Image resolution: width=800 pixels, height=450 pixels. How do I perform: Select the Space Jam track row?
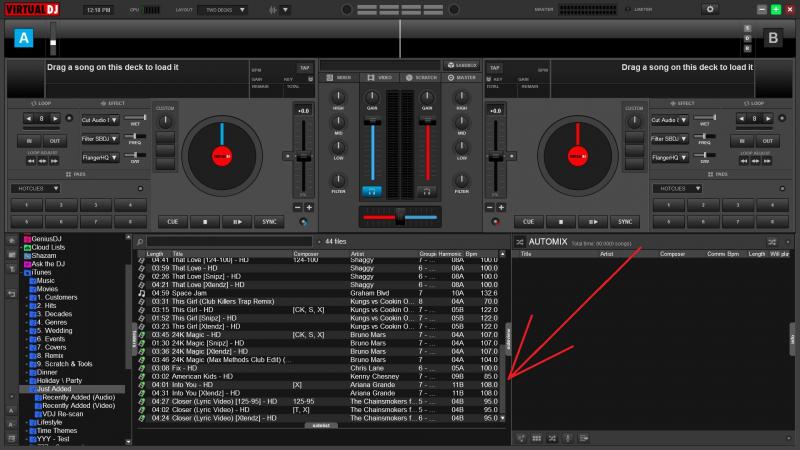point(319,293)
